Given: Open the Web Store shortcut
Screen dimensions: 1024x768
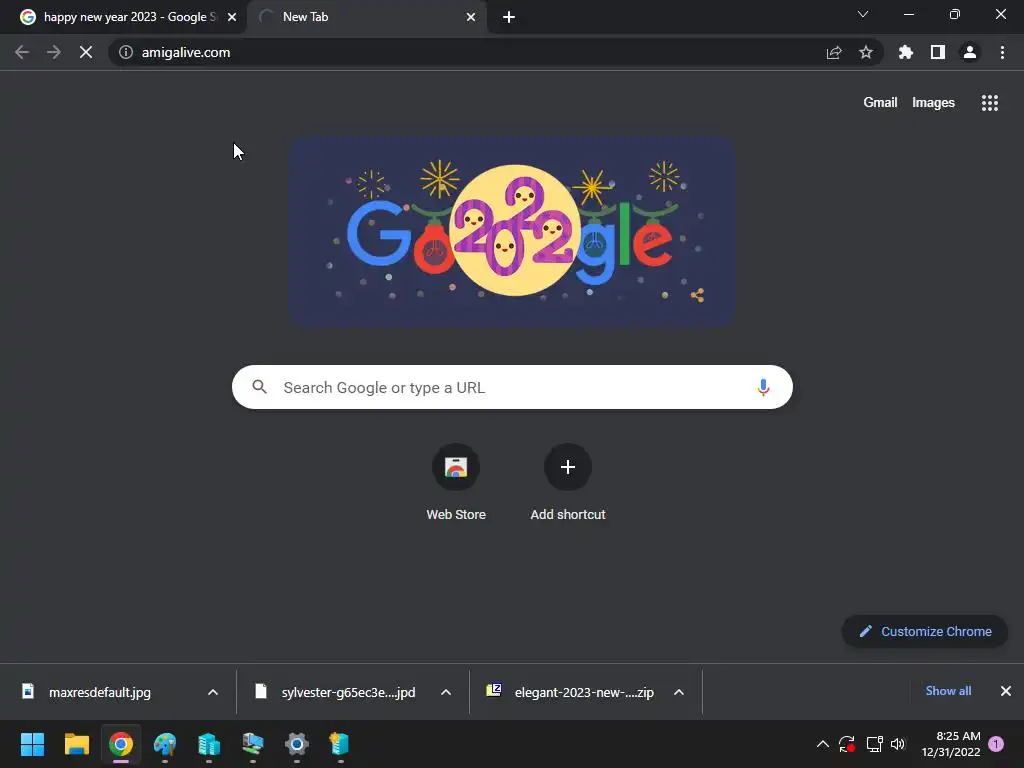Looking at the screenshot, I should click(456, 482).
